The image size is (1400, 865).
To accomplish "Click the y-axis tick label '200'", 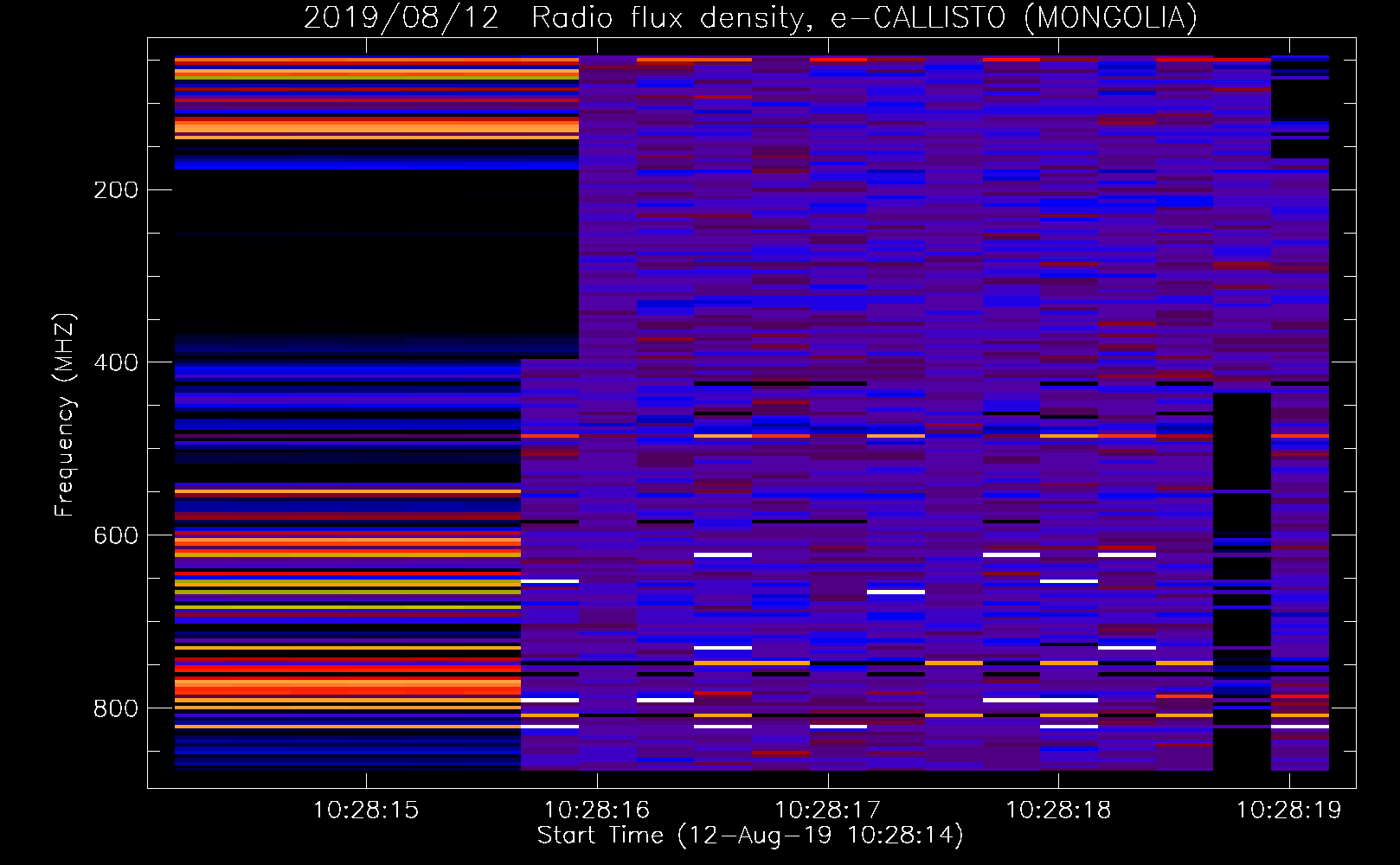I will coord(116,190).
